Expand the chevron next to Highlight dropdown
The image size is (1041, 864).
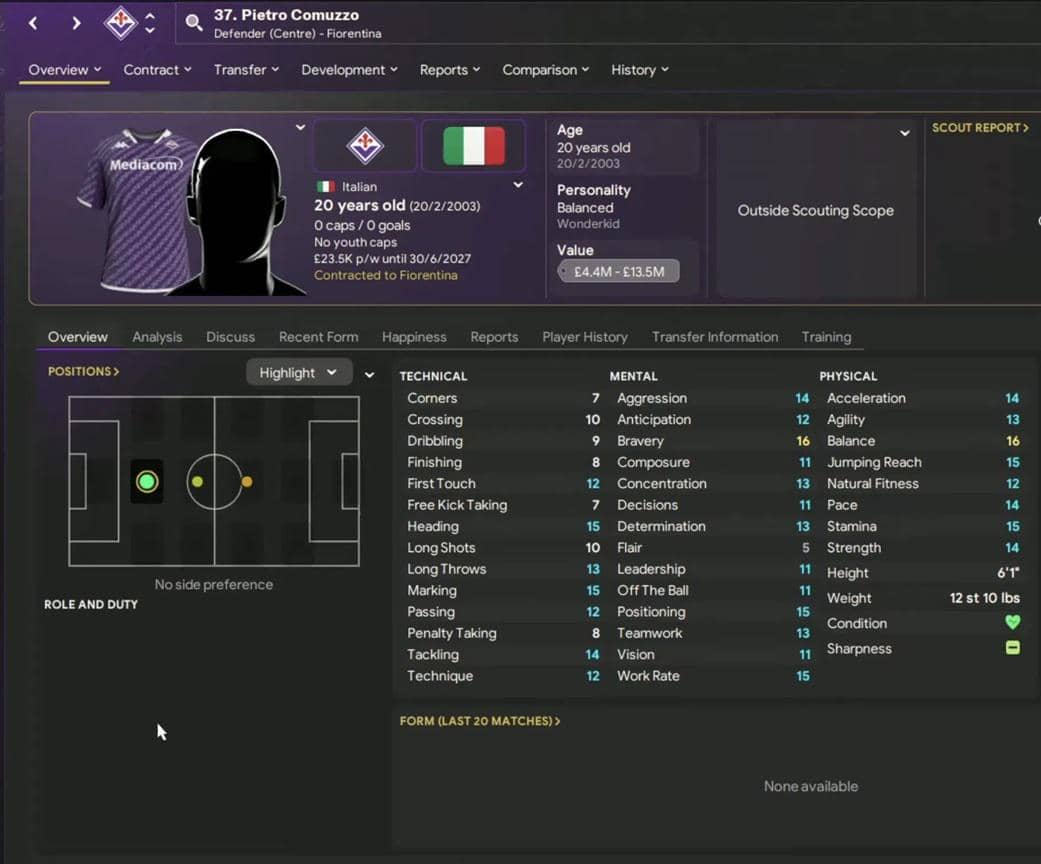click(369, 375)
